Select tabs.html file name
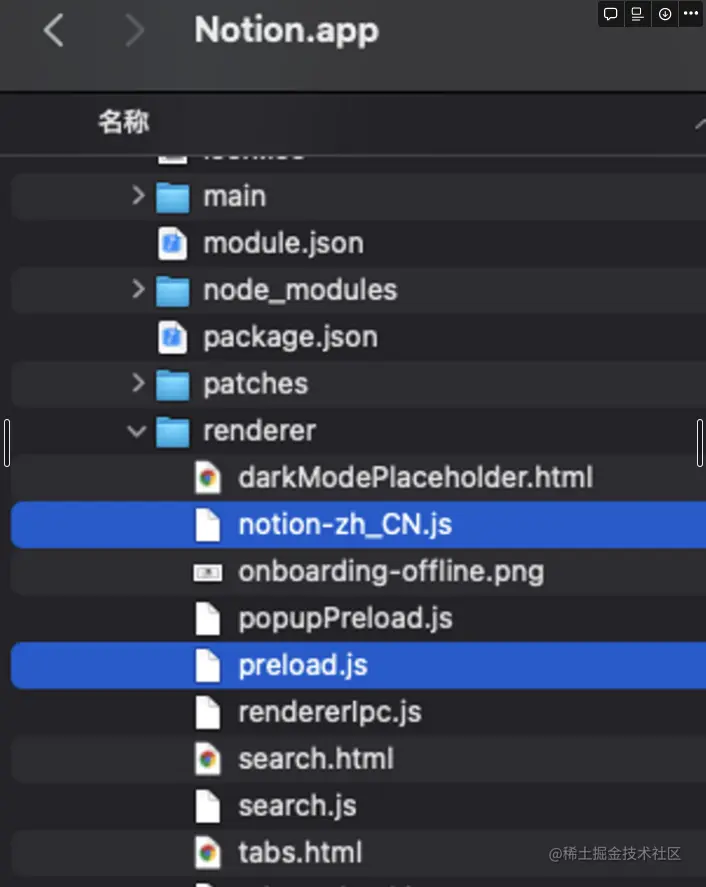The height and width of the screenshot is (887, 706). coord(300,852)
